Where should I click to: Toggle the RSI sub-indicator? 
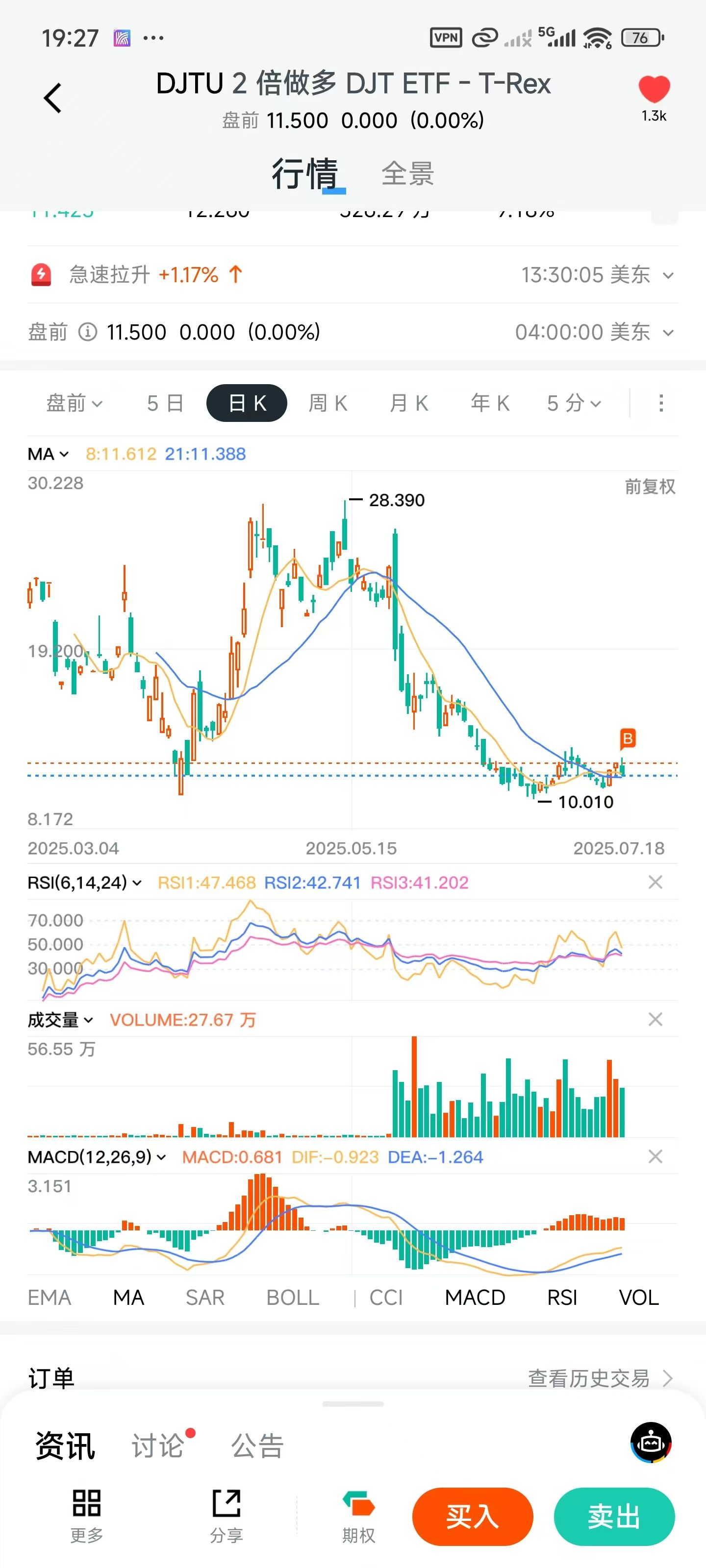(562, 1297)
